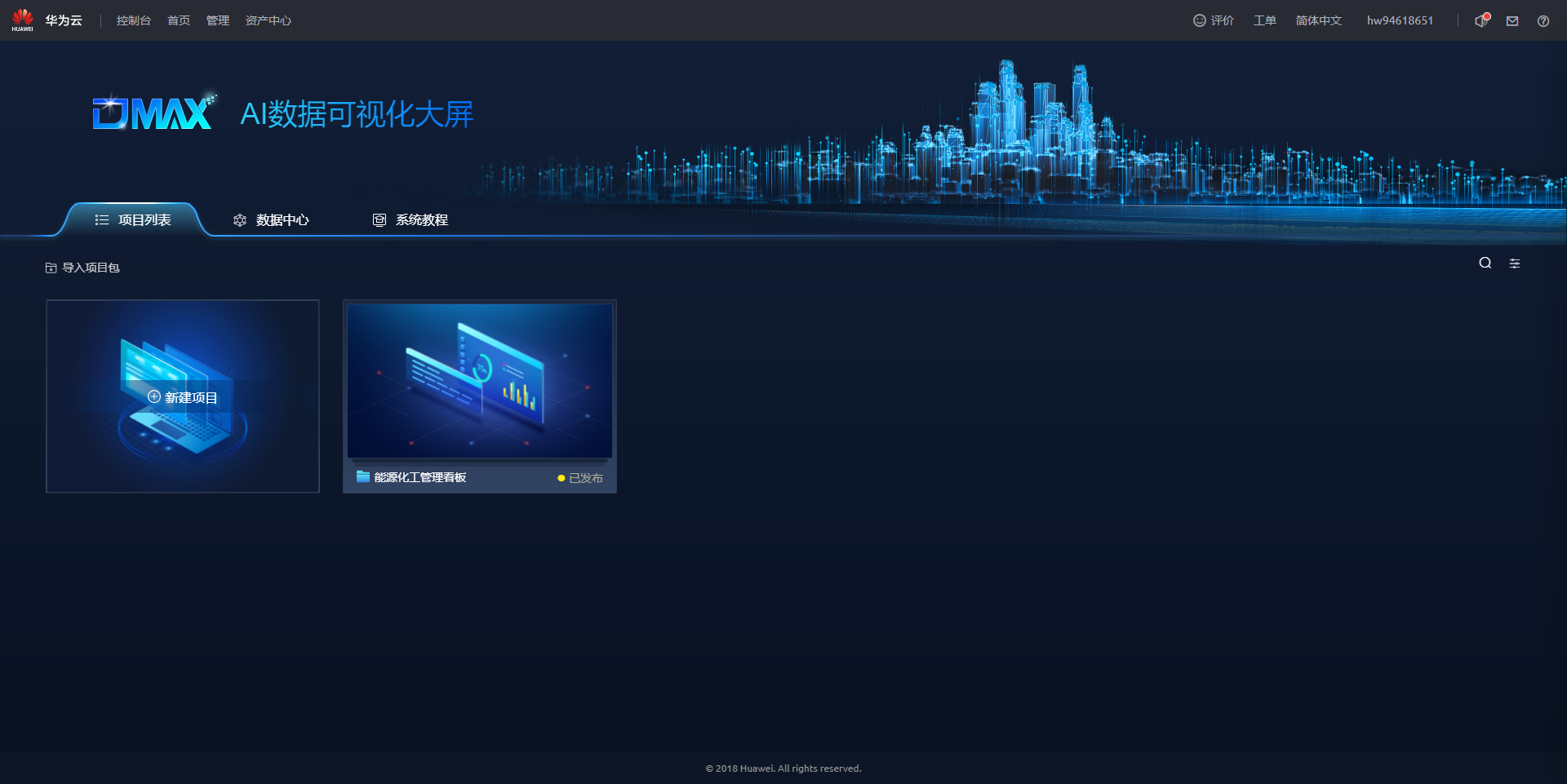Viewport: 1567px width, 784px height.
Task: Click the search magnifier icon
Action: point(1485,263)
